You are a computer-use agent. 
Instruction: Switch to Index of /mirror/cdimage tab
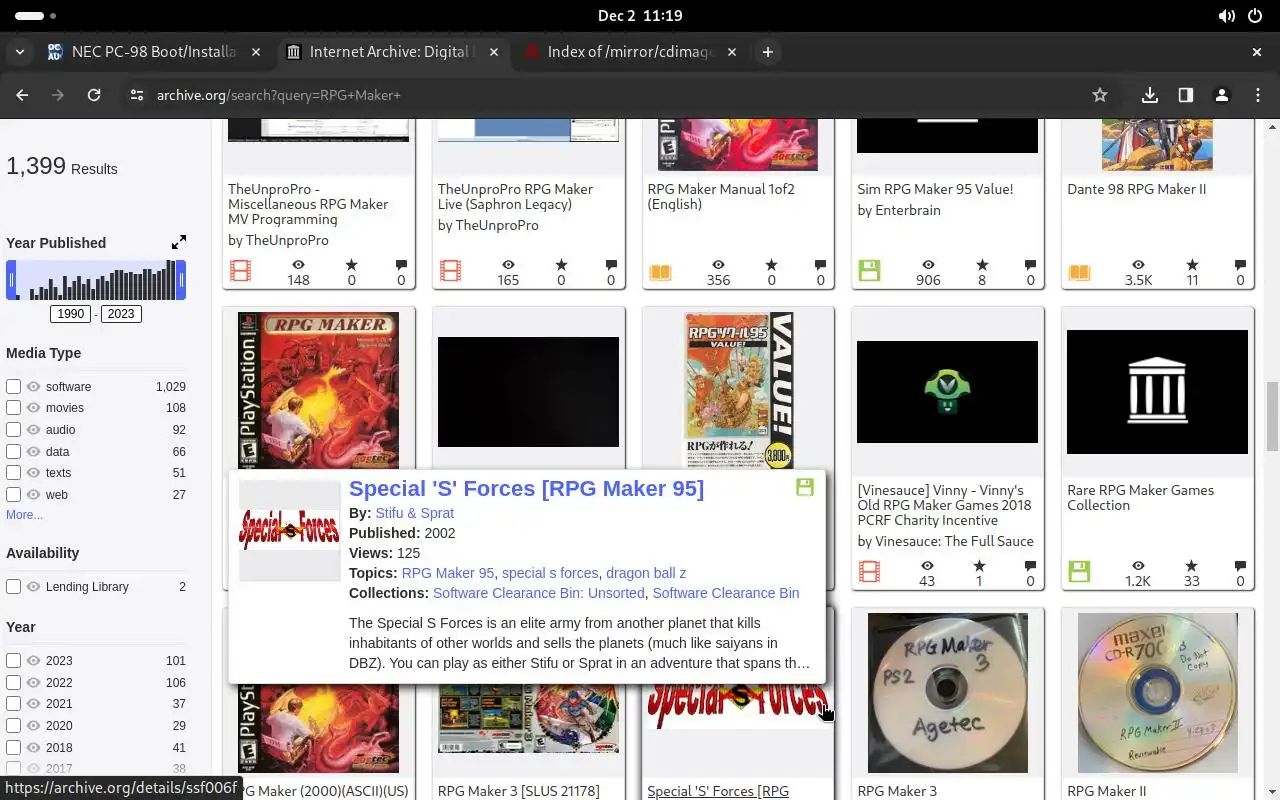tap(630, 52)
